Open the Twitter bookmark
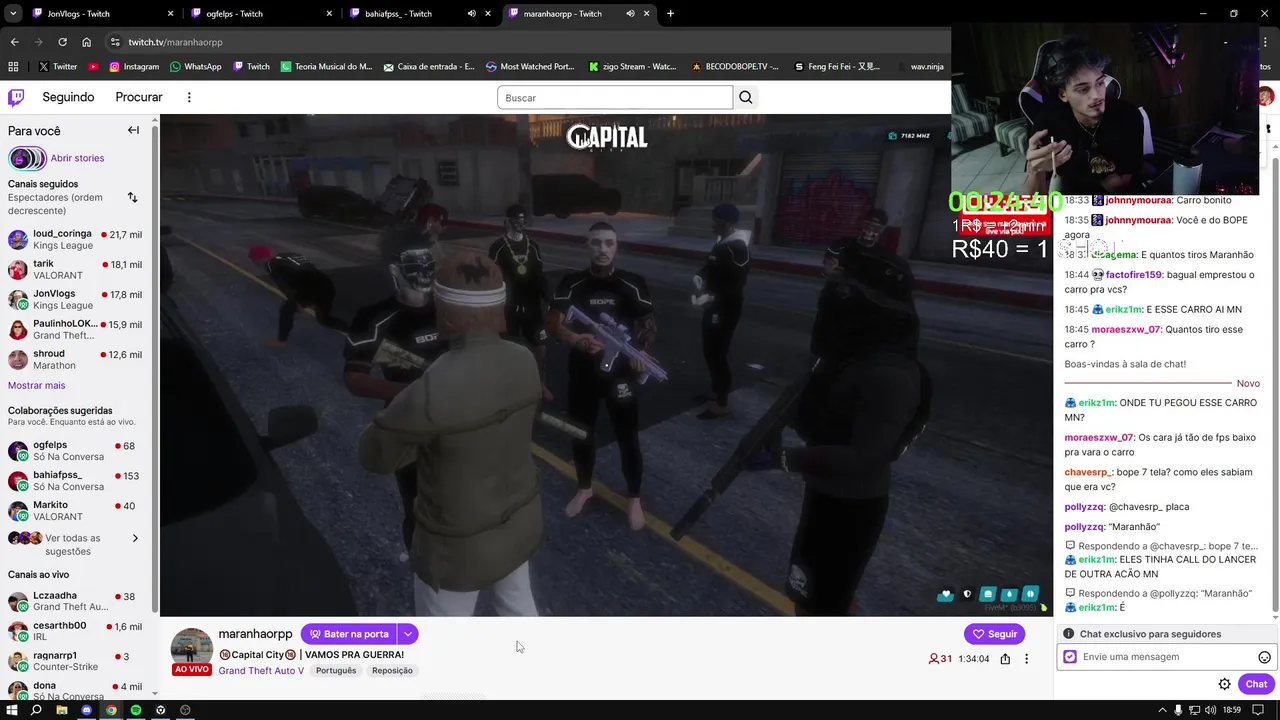The height and width of the screenshot is (720, 1280). (58, 67)
